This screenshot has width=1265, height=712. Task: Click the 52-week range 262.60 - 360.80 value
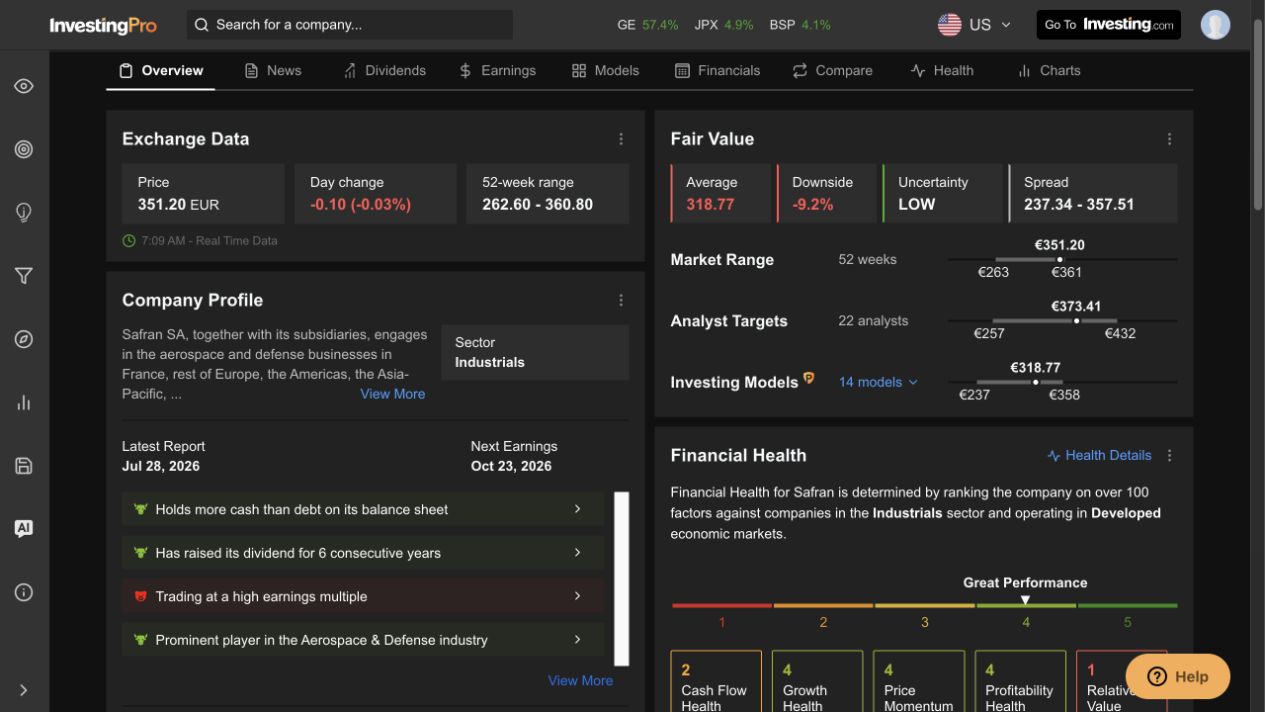pos(537,205)
